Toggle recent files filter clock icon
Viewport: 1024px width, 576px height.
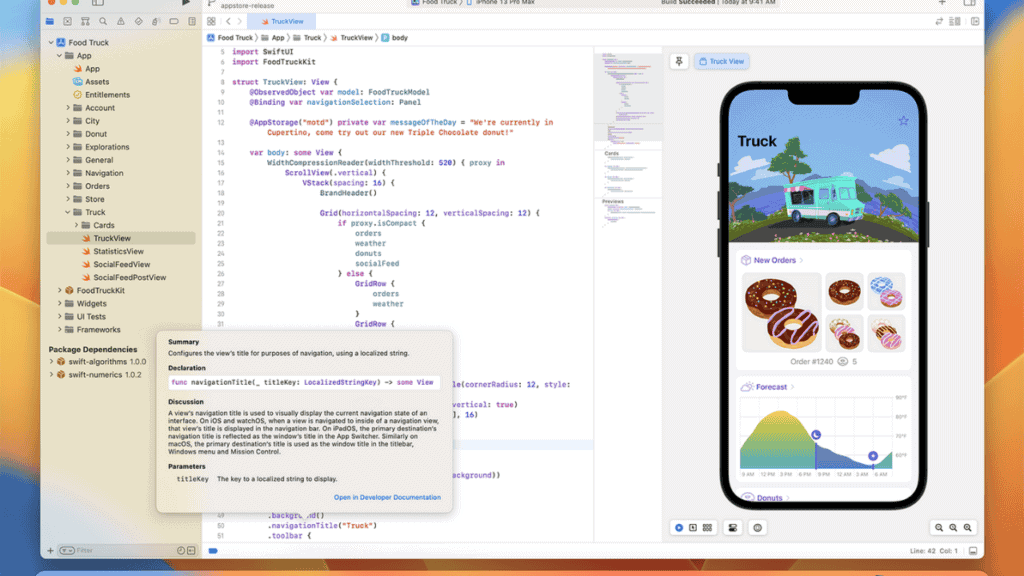tap(181, 551)
